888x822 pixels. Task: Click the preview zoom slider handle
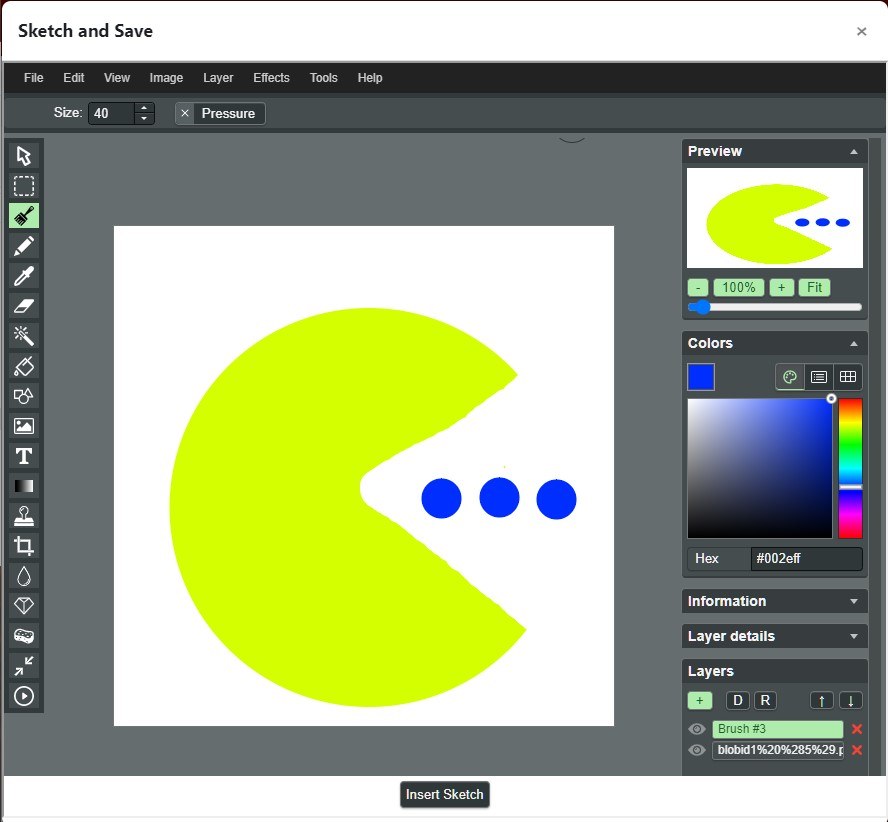(702, 307)
